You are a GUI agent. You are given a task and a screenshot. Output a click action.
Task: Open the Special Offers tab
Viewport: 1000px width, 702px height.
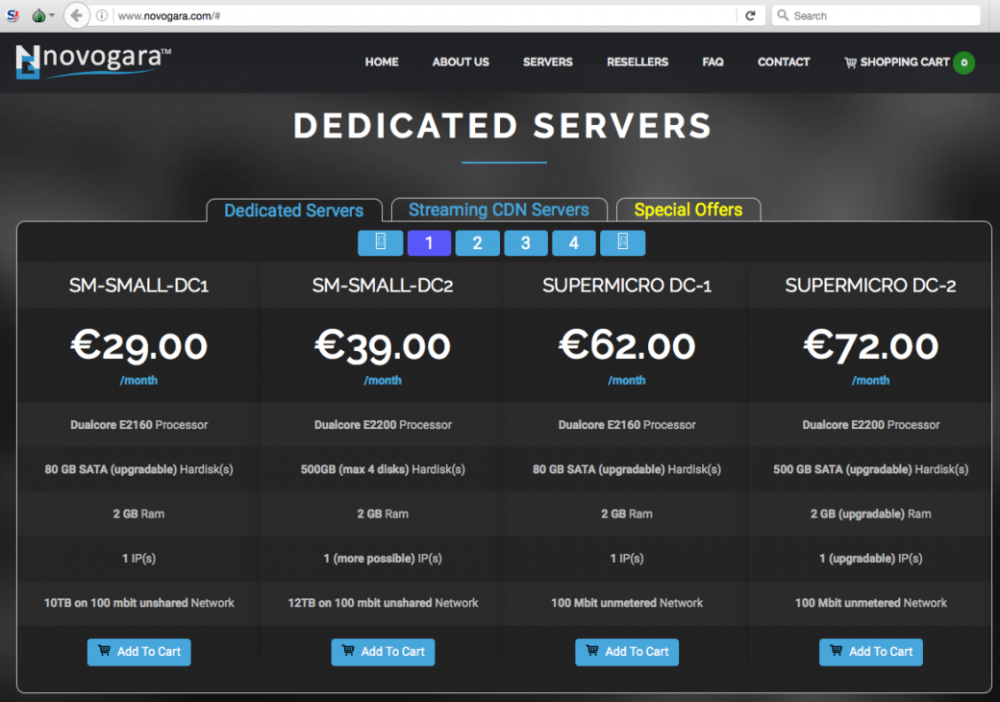coord(688,210)
